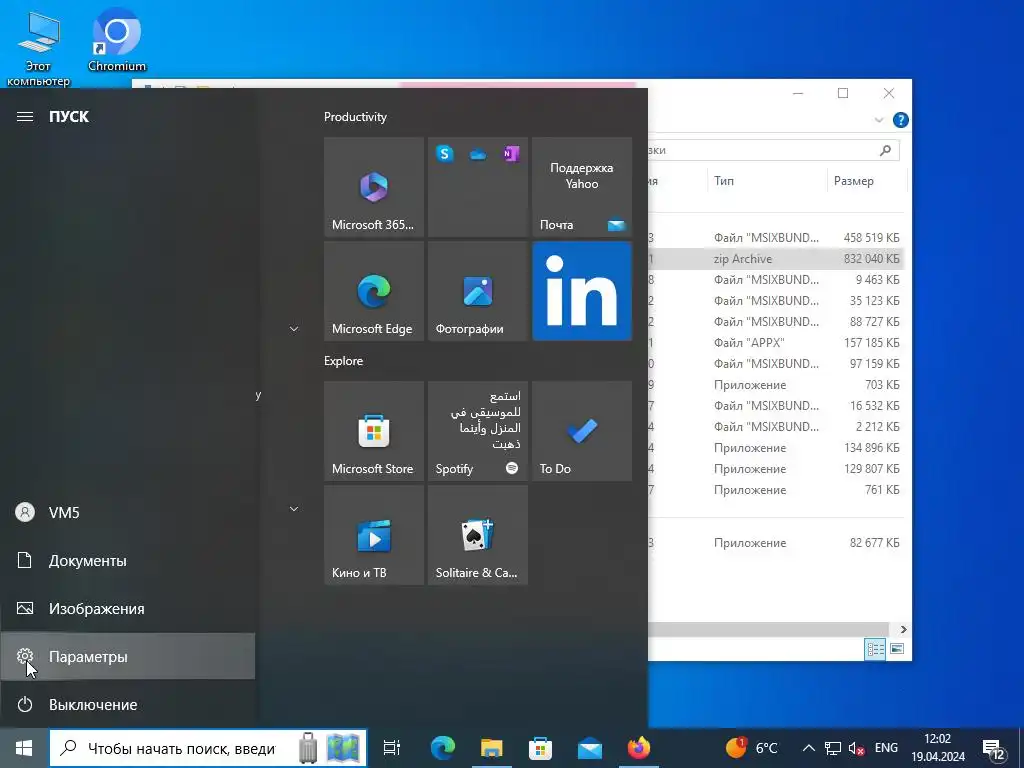Click the 129 807 КБ size cell
This screenshot has height=768, width=1024.
[x=871, y=469]
